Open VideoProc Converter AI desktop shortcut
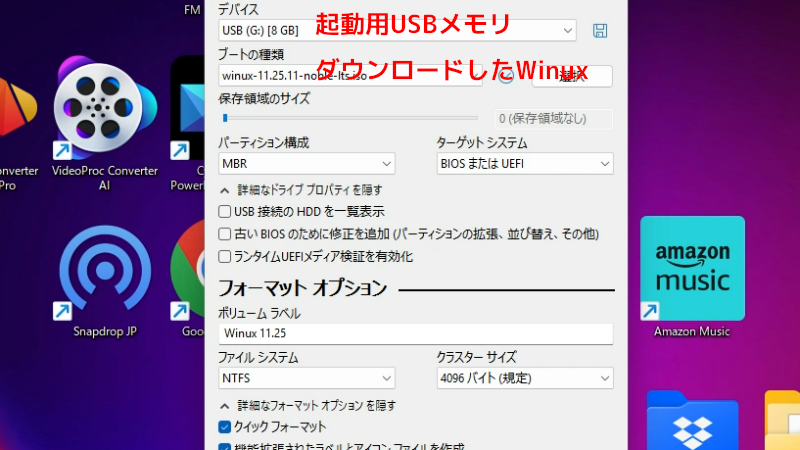 105,124
